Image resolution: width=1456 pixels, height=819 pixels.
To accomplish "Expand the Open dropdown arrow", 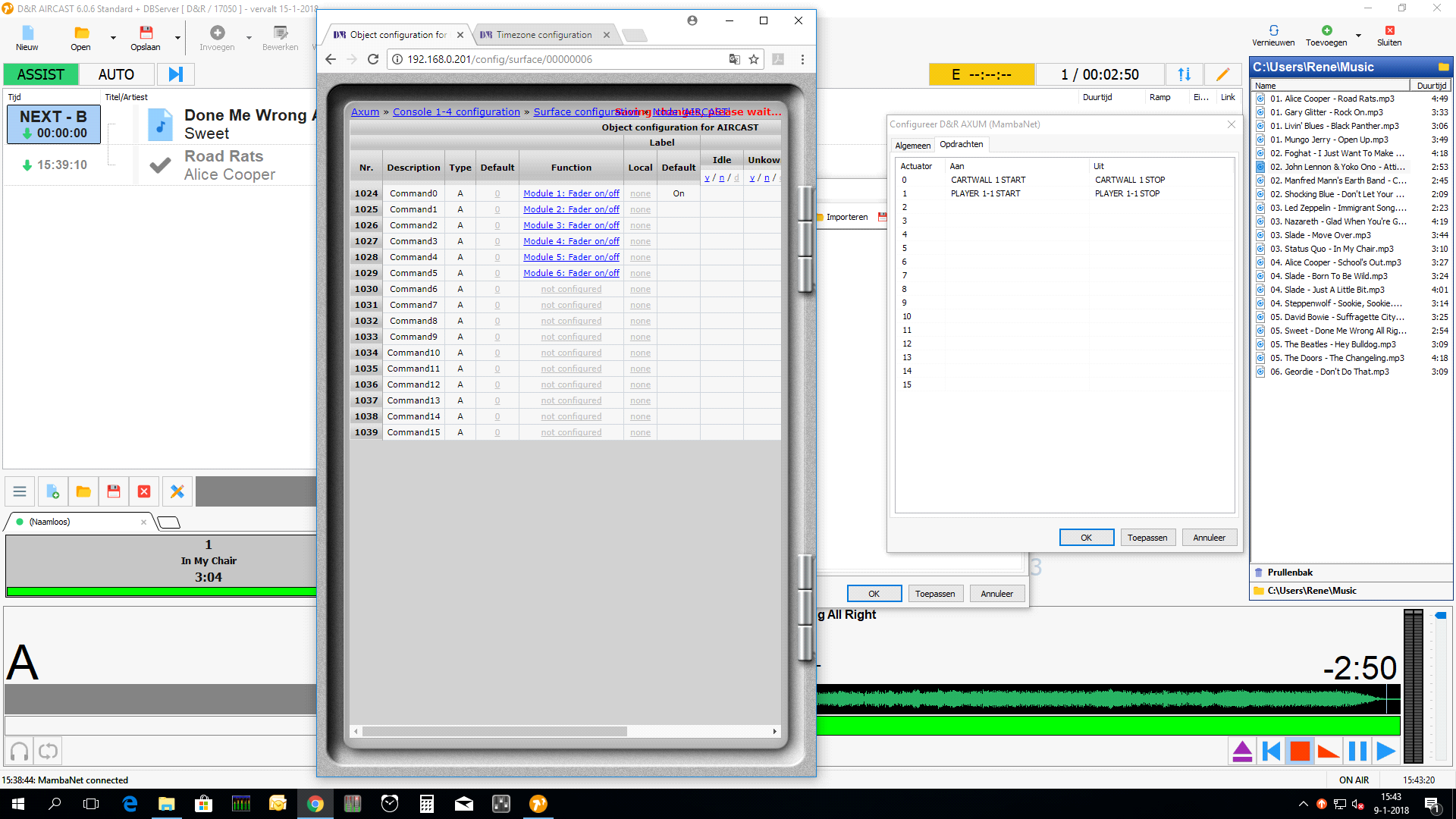I will [x=113, y=37].
